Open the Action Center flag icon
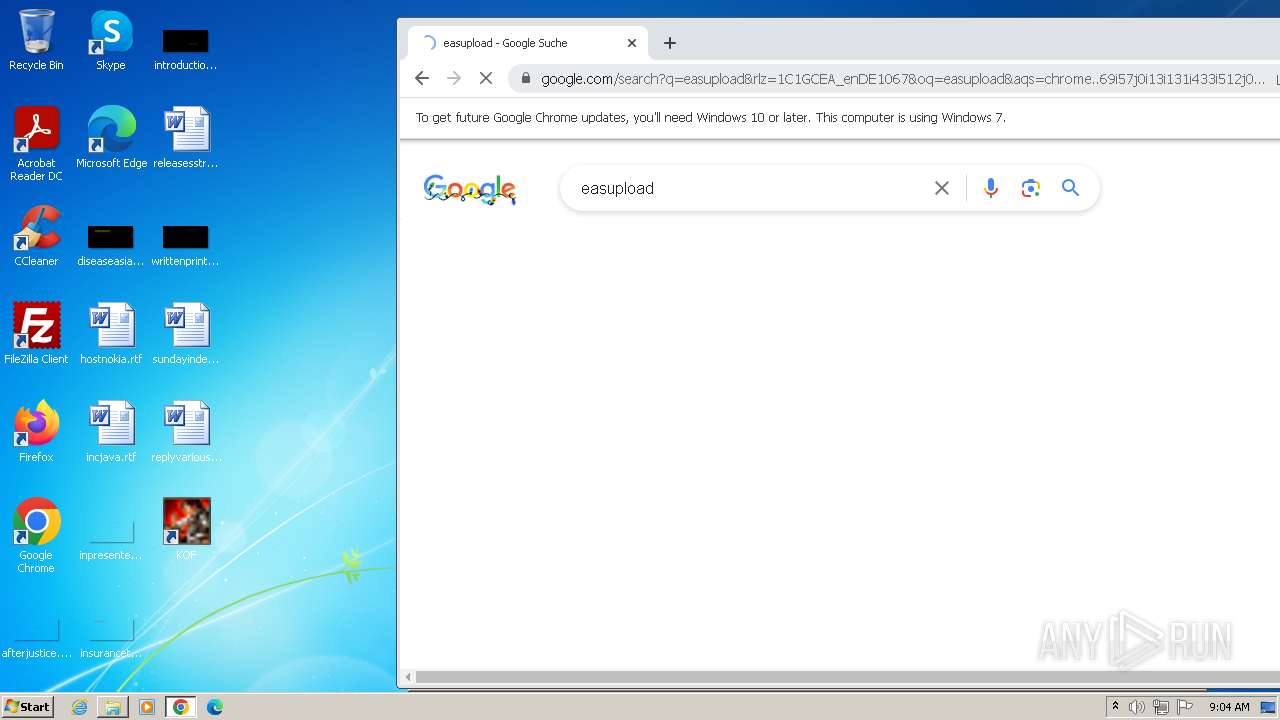 (1185, 707)
